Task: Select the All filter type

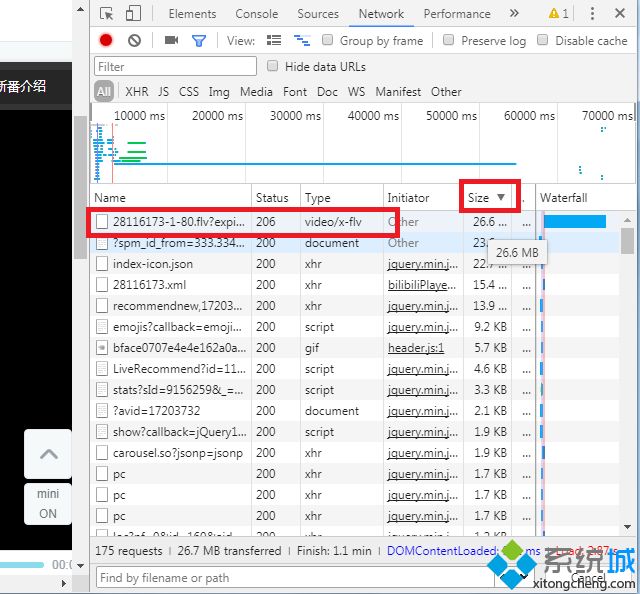Action: tap(104, 91)
